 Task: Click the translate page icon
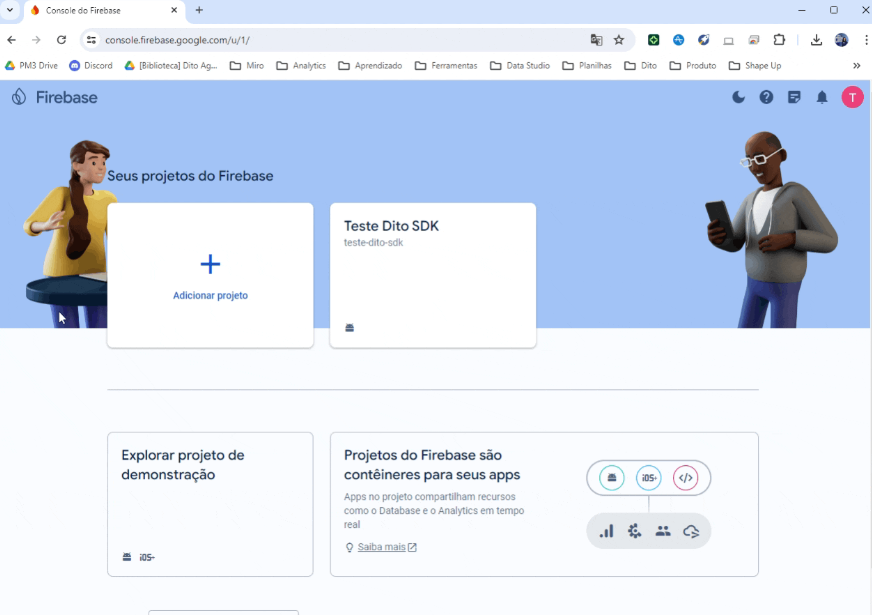(x=596, y=40)
